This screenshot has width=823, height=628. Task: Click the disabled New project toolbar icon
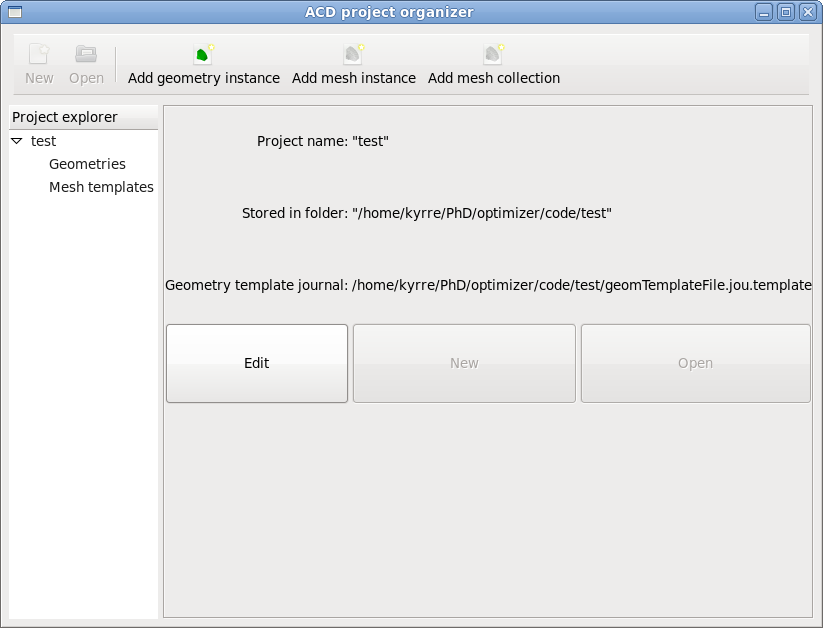(x=39, y=55)
